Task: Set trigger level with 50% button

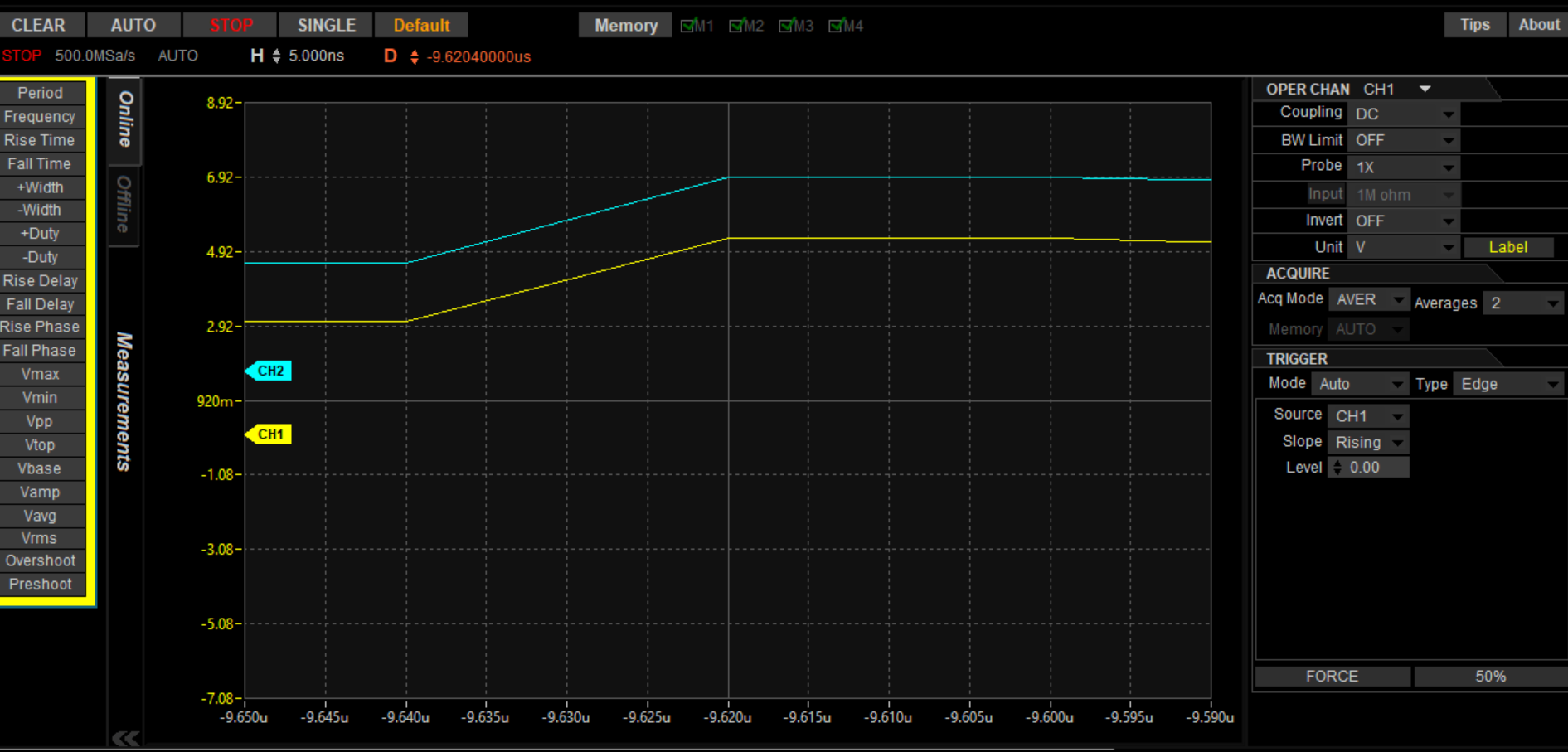Action: pos(1490,677)
